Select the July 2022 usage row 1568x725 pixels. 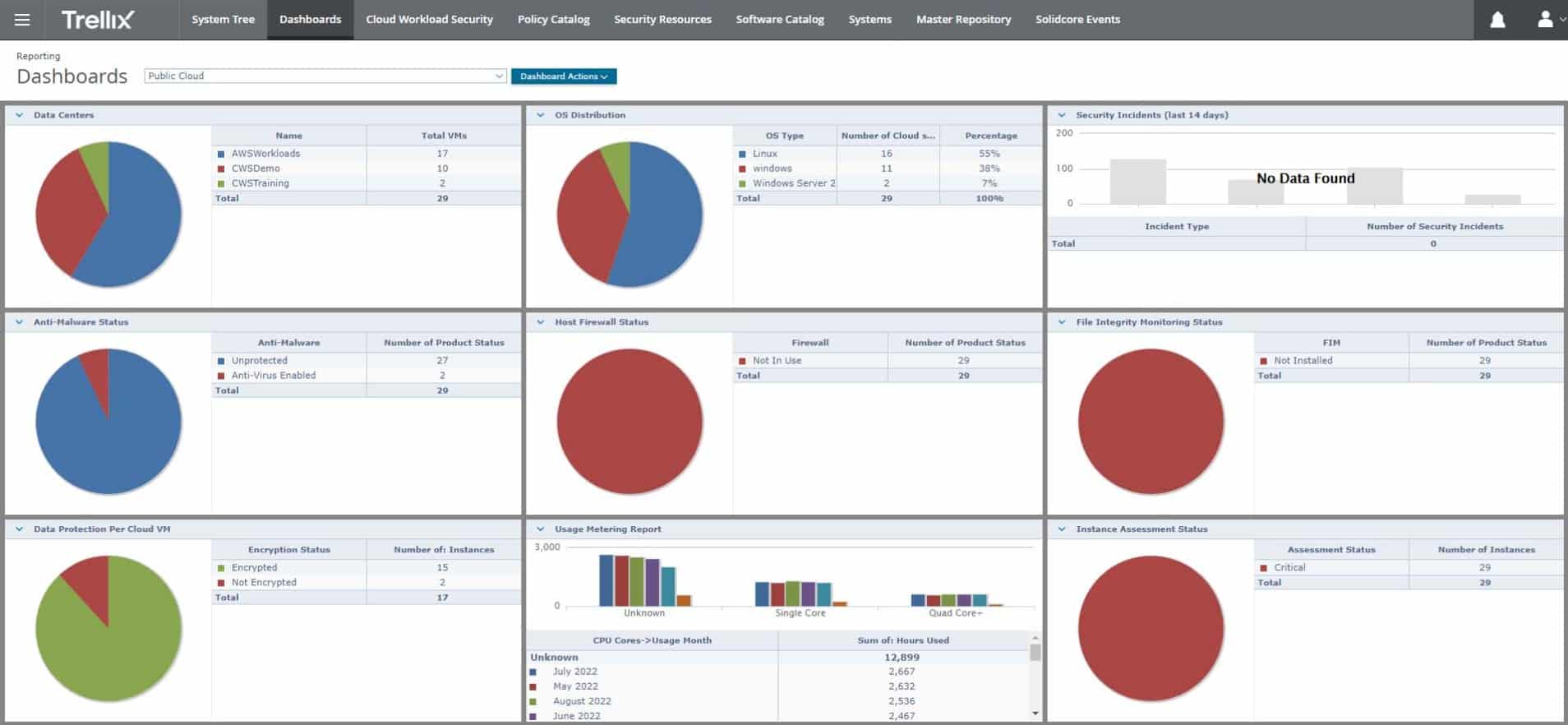click(777, 672)
